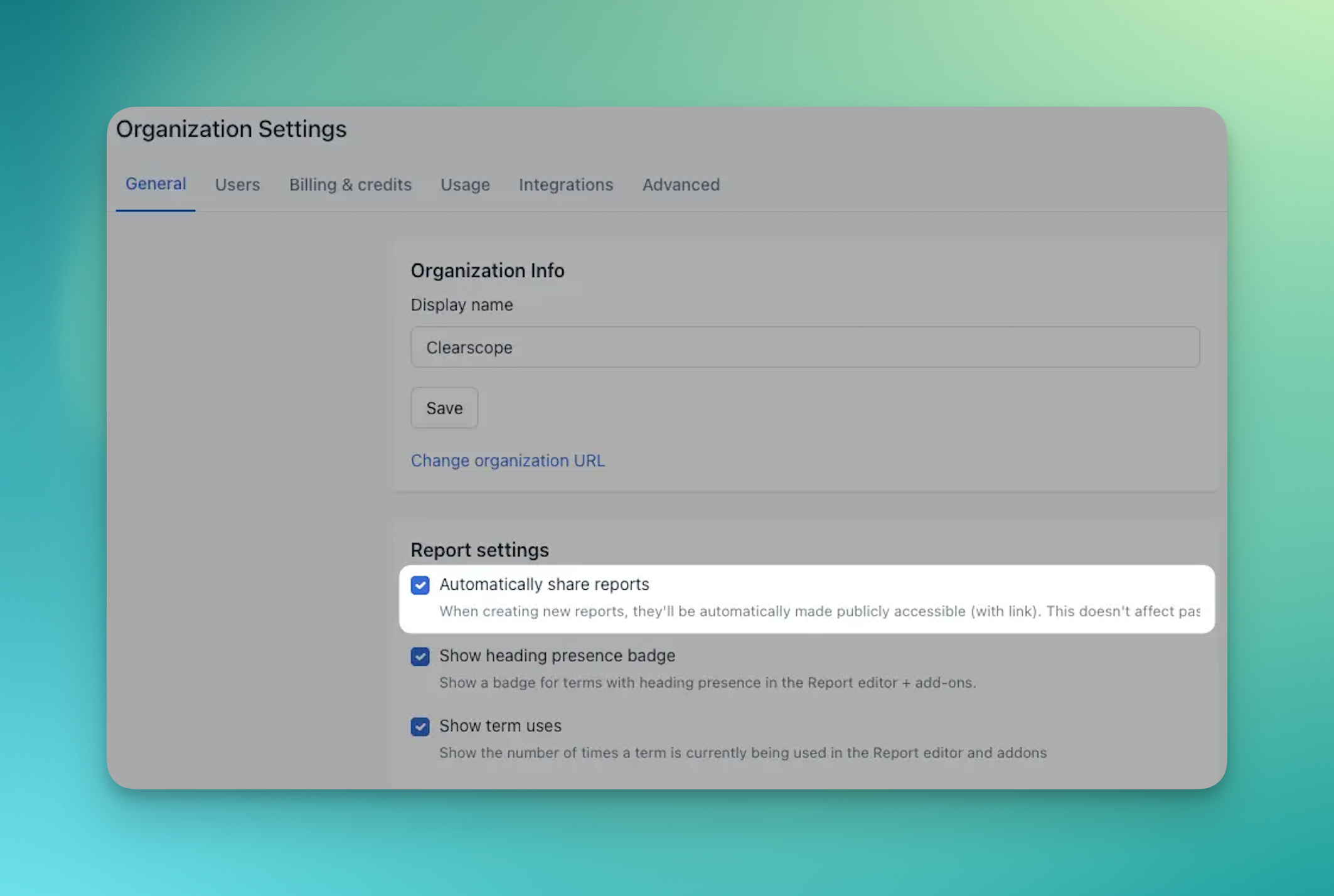This screenshot has width=1334, height=896.
Task: Toggle Show heading presence badge checkbox
Action: [420, 656]
